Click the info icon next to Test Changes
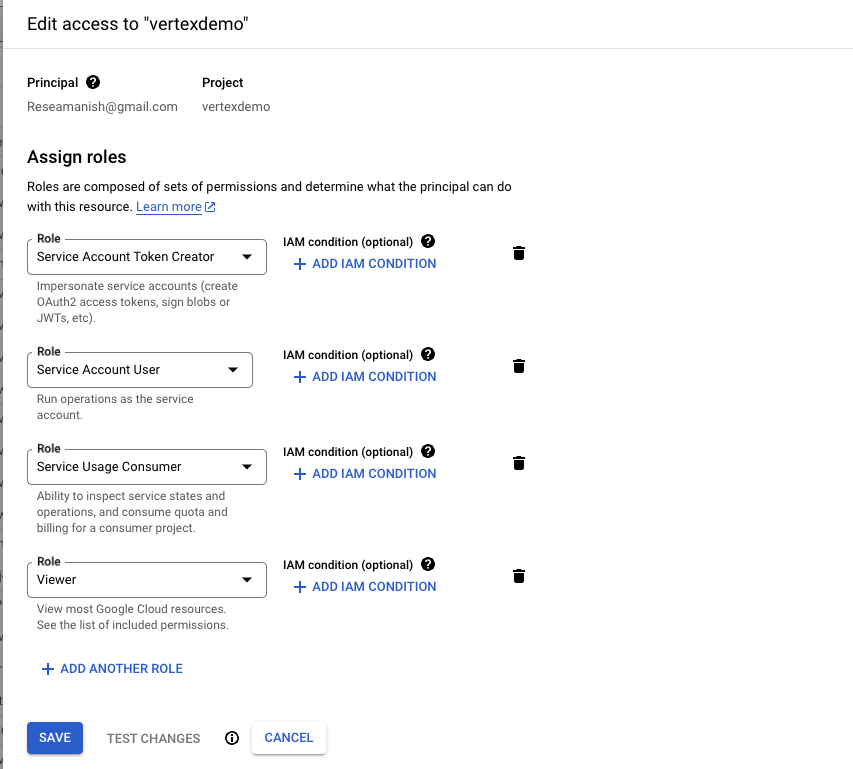Screen dimensions: 853x769 (232, 738)
